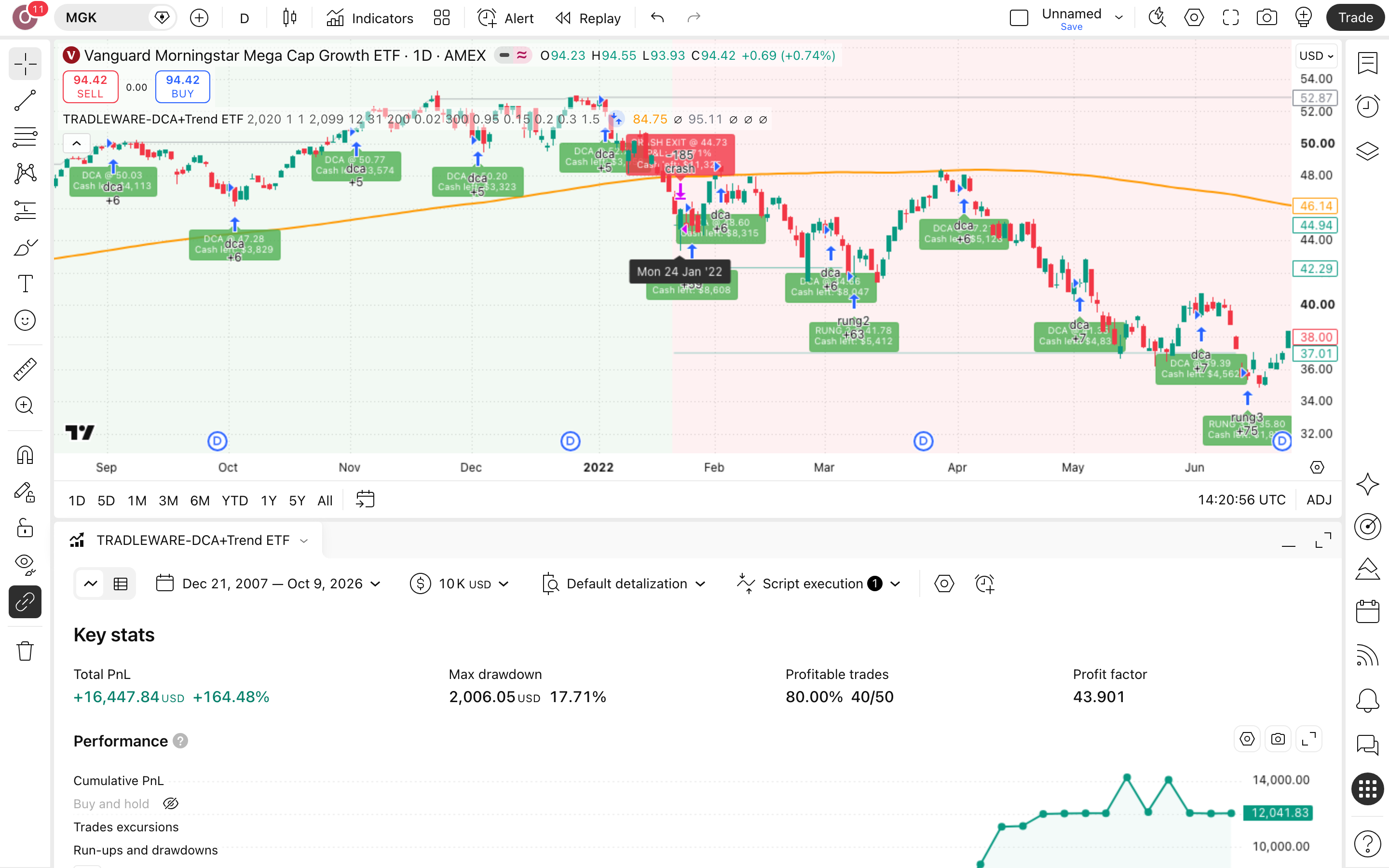Viewport: 1389px width, 868px height.
Task: Select the Run-ups and drawdowns option
Action: click(x=145, y=850)
